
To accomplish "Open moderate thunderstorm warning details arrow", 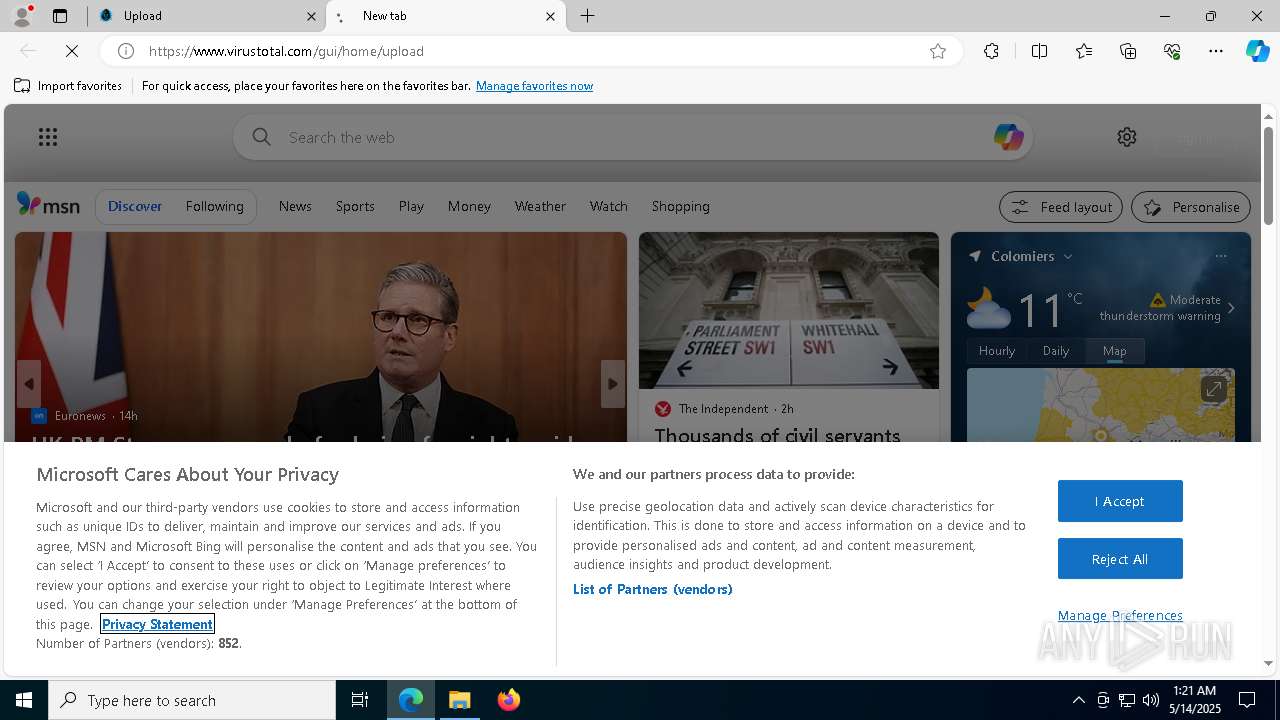I will point(1231,308).
